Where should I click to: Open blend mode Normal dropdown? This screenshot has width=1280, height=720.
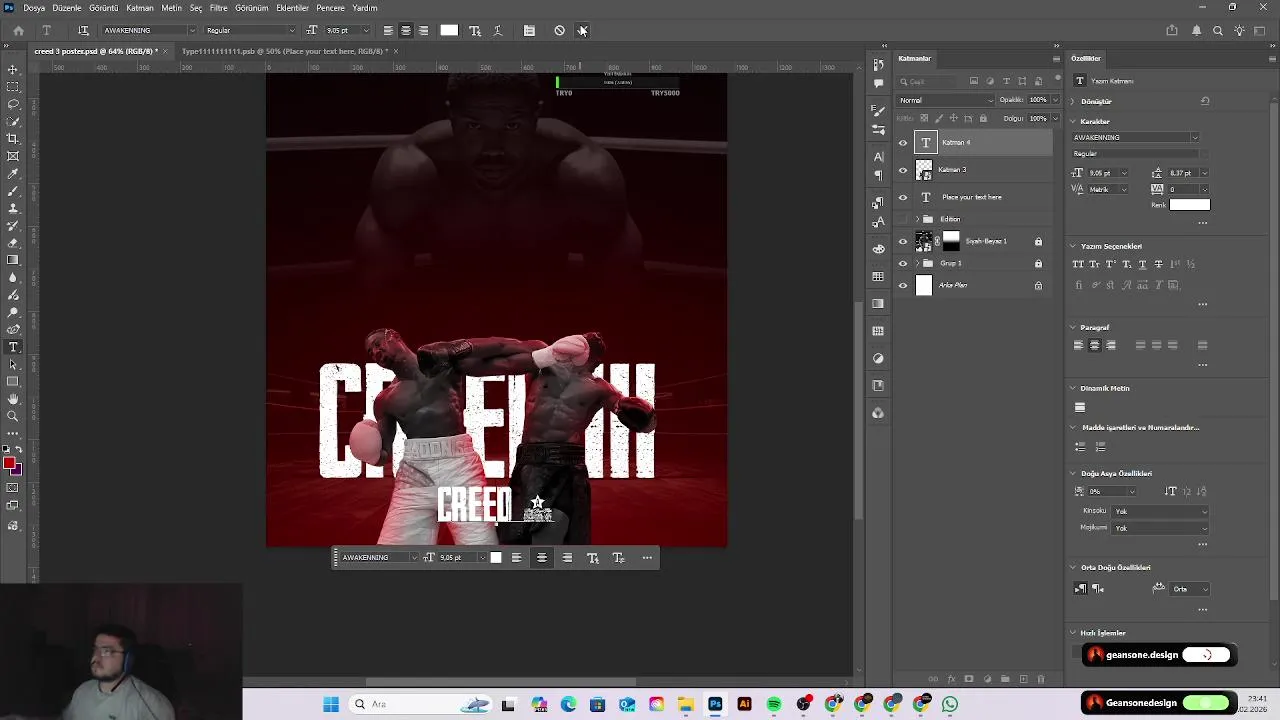pyautogui.click(x=946, y=100)
